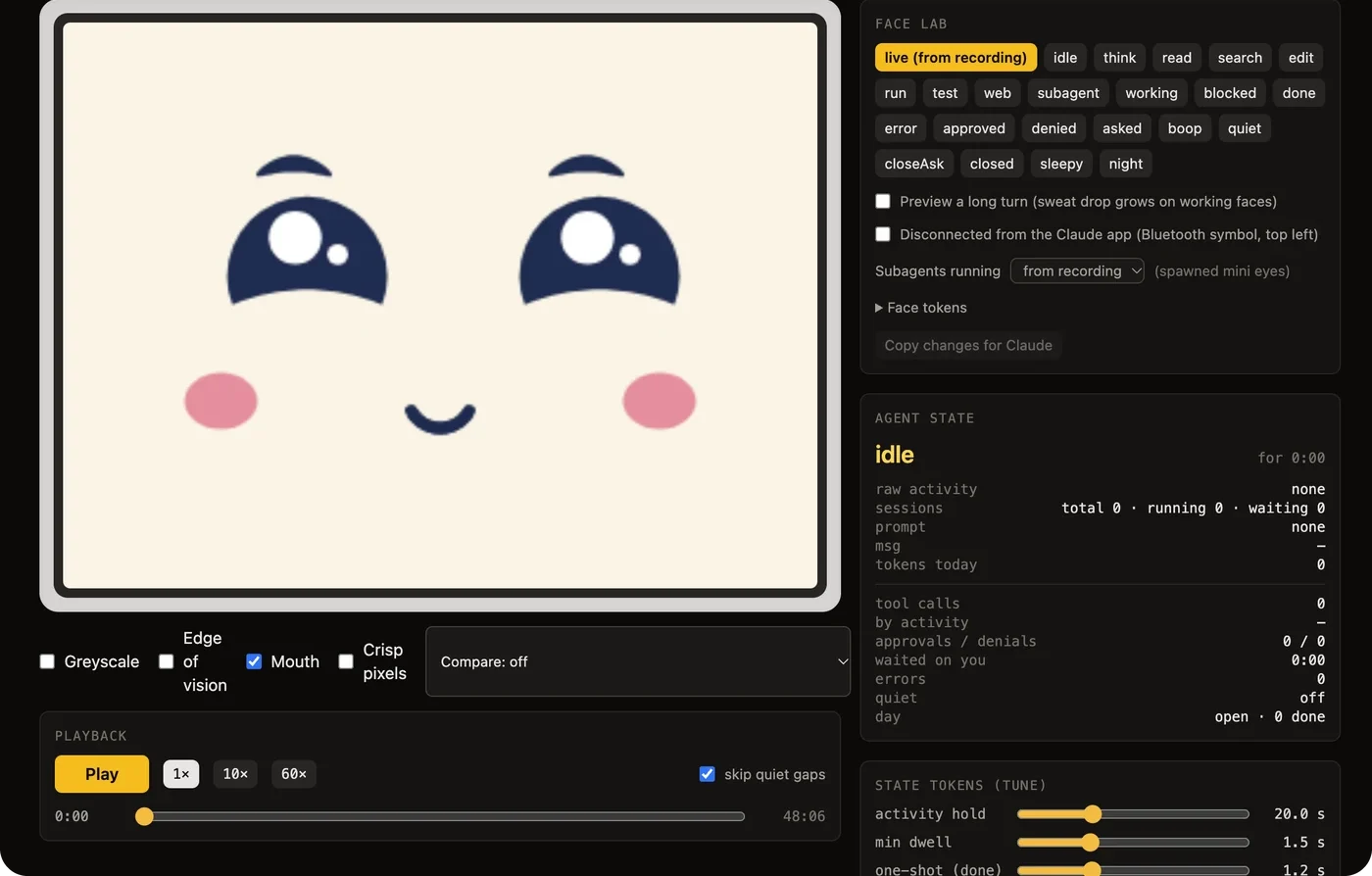Uncheck the Mouth checkbox
The width and height of the screenshot is (1372, 876).
pos(254,661)
